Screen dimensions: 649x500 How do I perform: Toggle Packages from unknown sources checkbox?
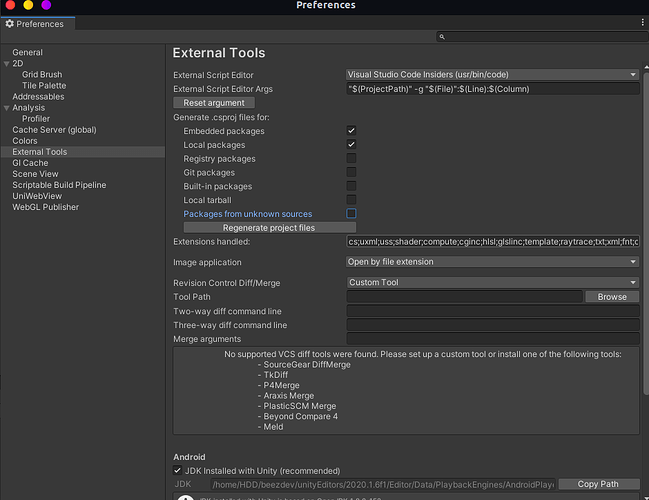click(351, 213)
